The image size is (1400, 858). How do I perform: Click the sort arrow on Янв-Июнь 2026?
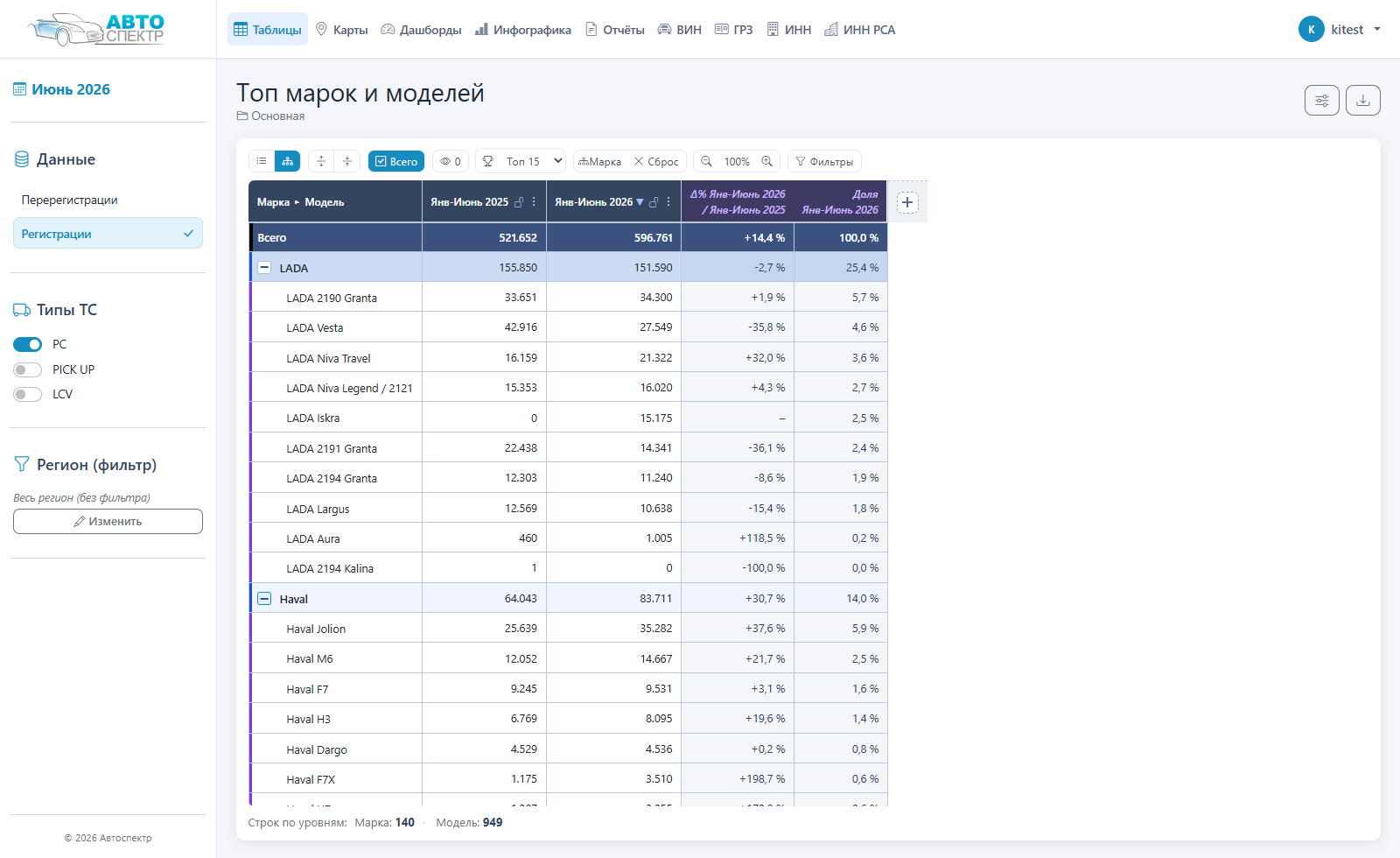640,202
